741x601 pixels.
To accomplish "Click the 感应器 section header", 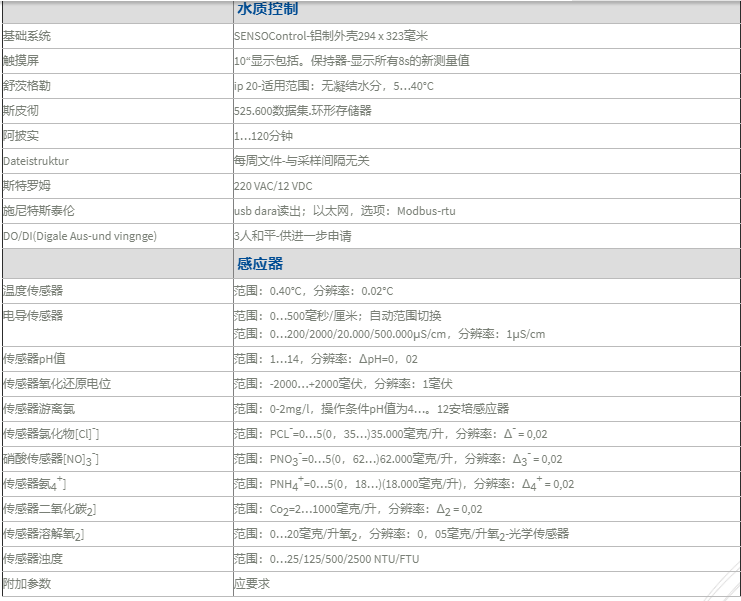I will pos(260,264).
